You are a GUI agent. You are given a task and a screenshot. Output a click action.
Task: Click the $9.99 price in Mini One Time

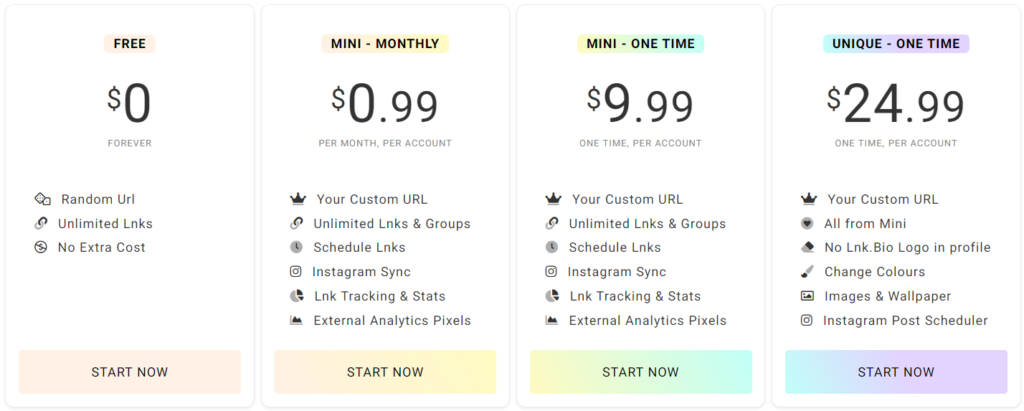click(x=641, y=105)
